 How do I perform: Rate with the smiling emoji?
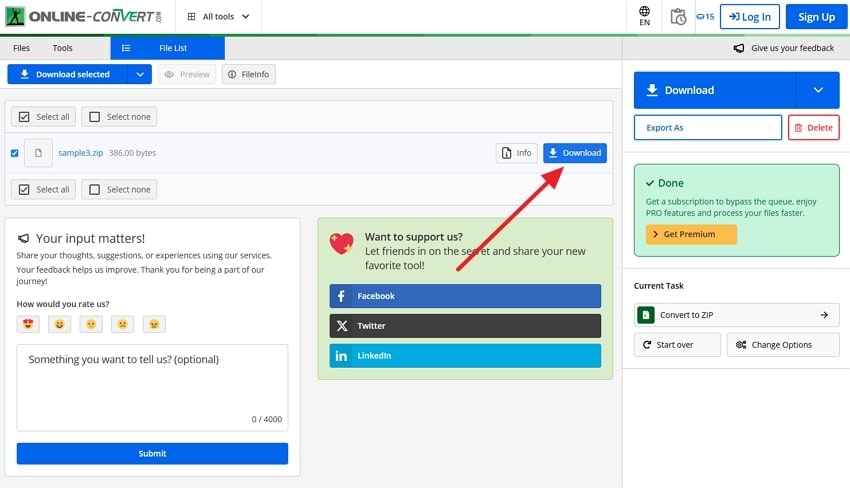coord(60,324)
